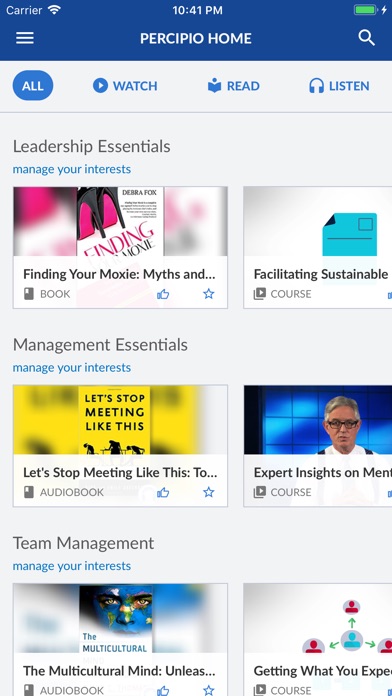
Task: Open Expert Insights course video thumbnail
Action: [318, 419]
